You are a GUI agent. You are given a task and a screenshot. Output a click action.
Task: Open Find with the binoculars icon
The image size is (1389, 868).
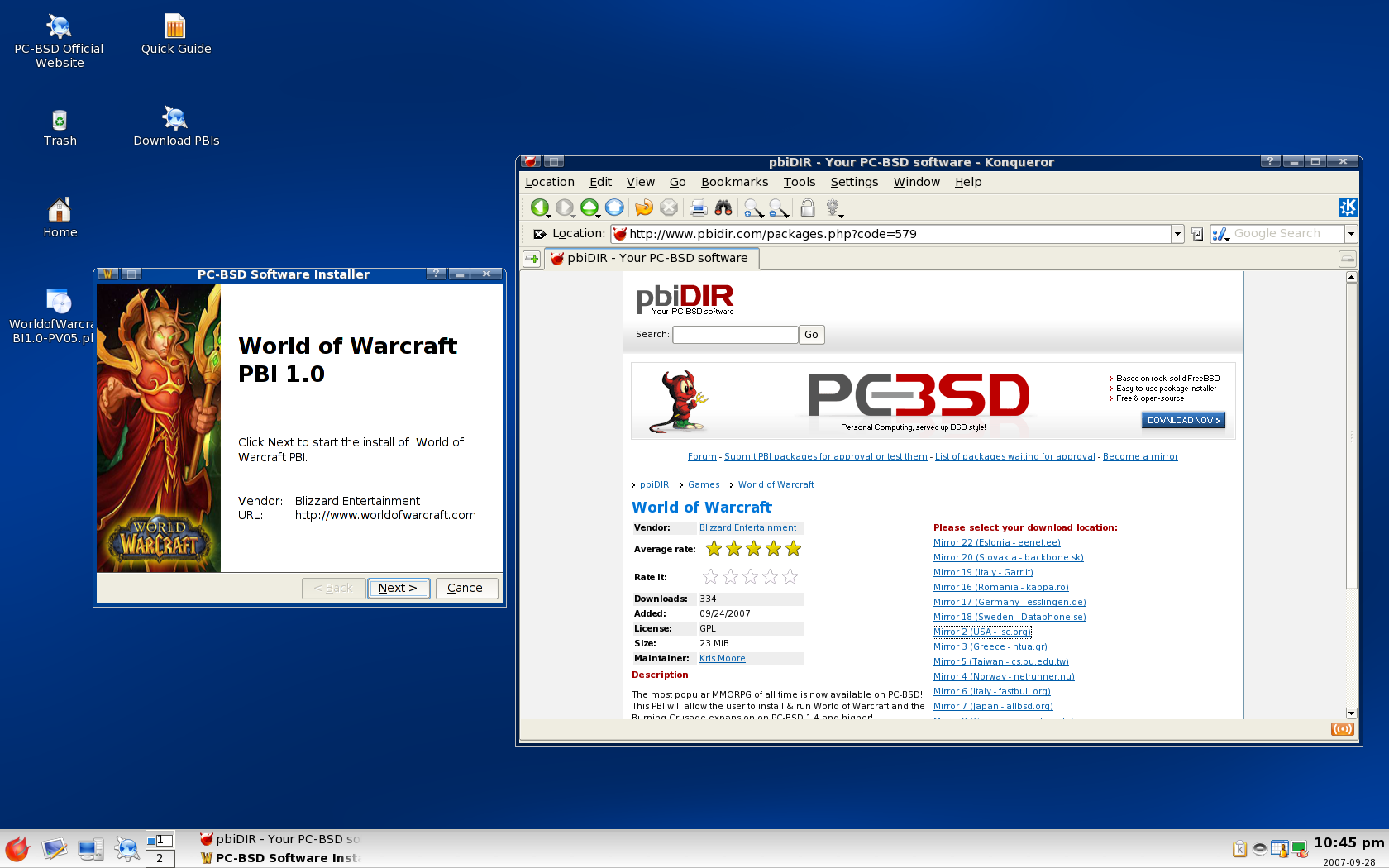(723, 207)
